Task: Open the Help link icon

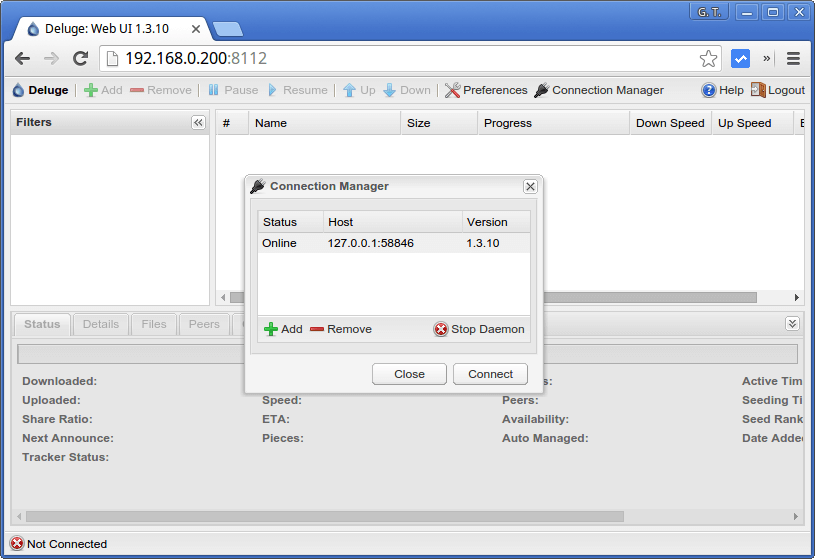Action: [708, 90]
